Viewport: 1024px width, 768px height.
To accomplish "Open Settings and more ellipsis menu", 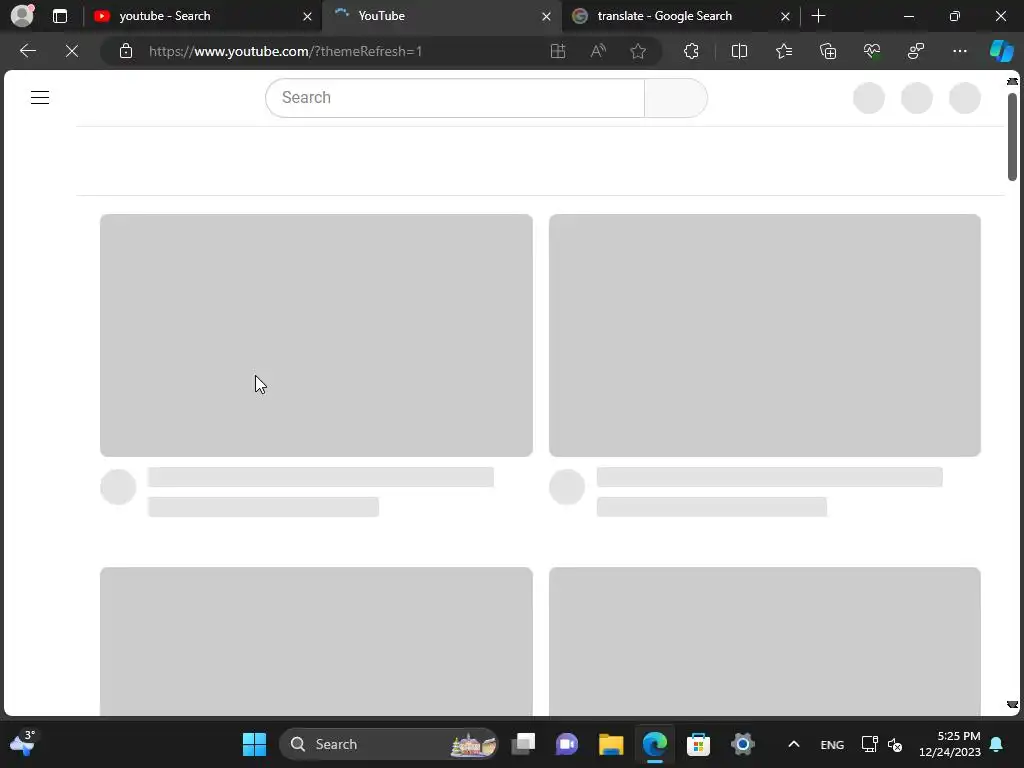I will [x=960, y=51].
